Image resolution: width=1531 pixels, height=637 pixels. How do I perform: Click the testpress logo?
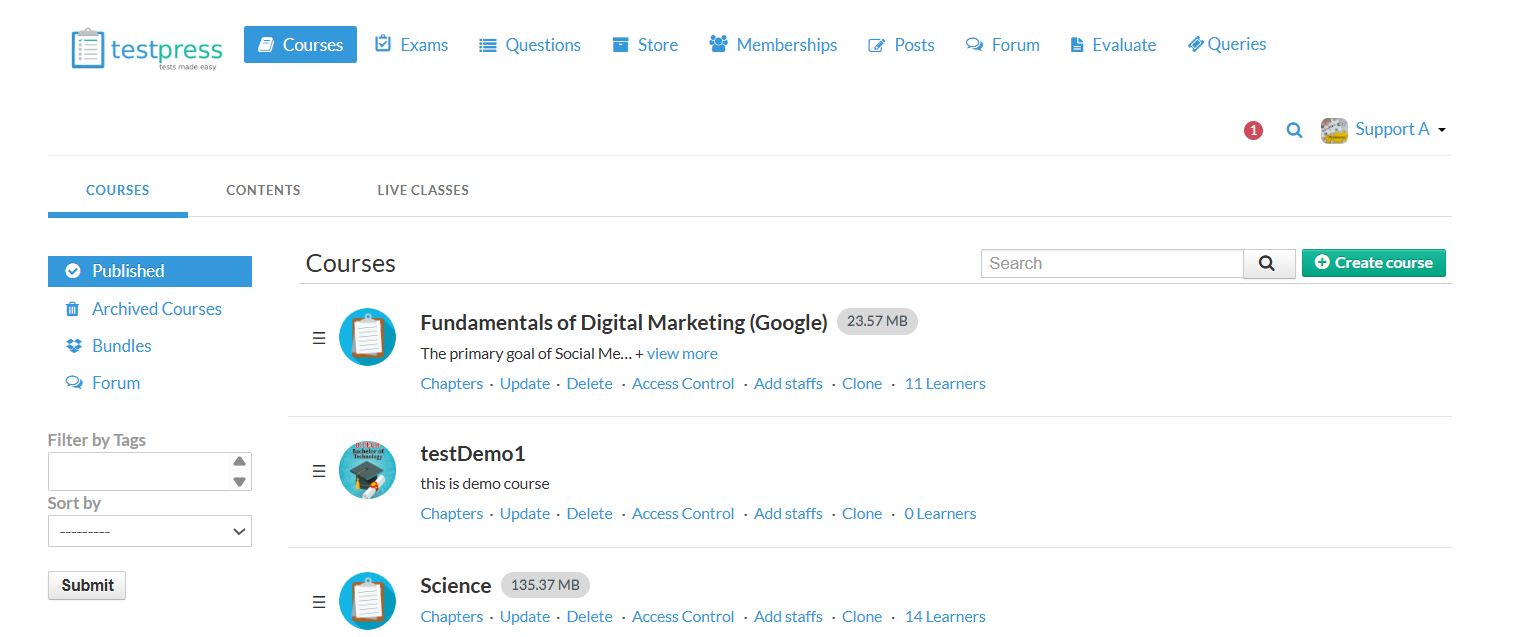pos(147,47)
